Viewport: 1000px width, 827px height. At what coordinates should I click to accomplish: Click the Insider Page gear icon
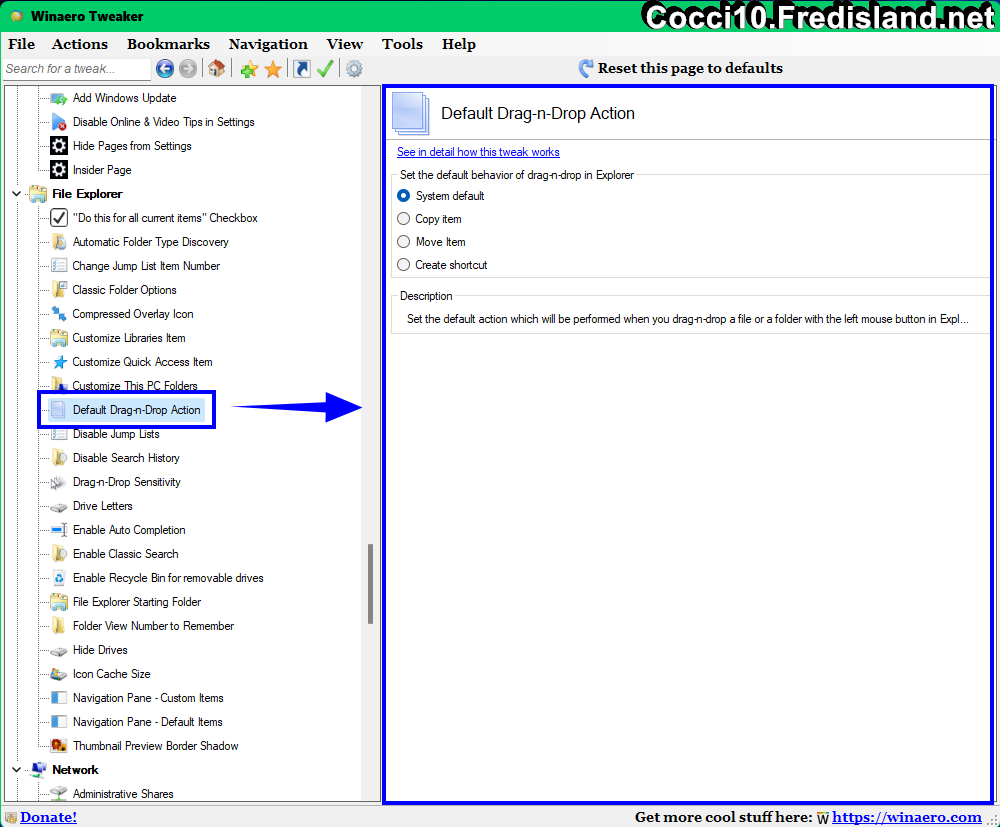click(59, 170)
